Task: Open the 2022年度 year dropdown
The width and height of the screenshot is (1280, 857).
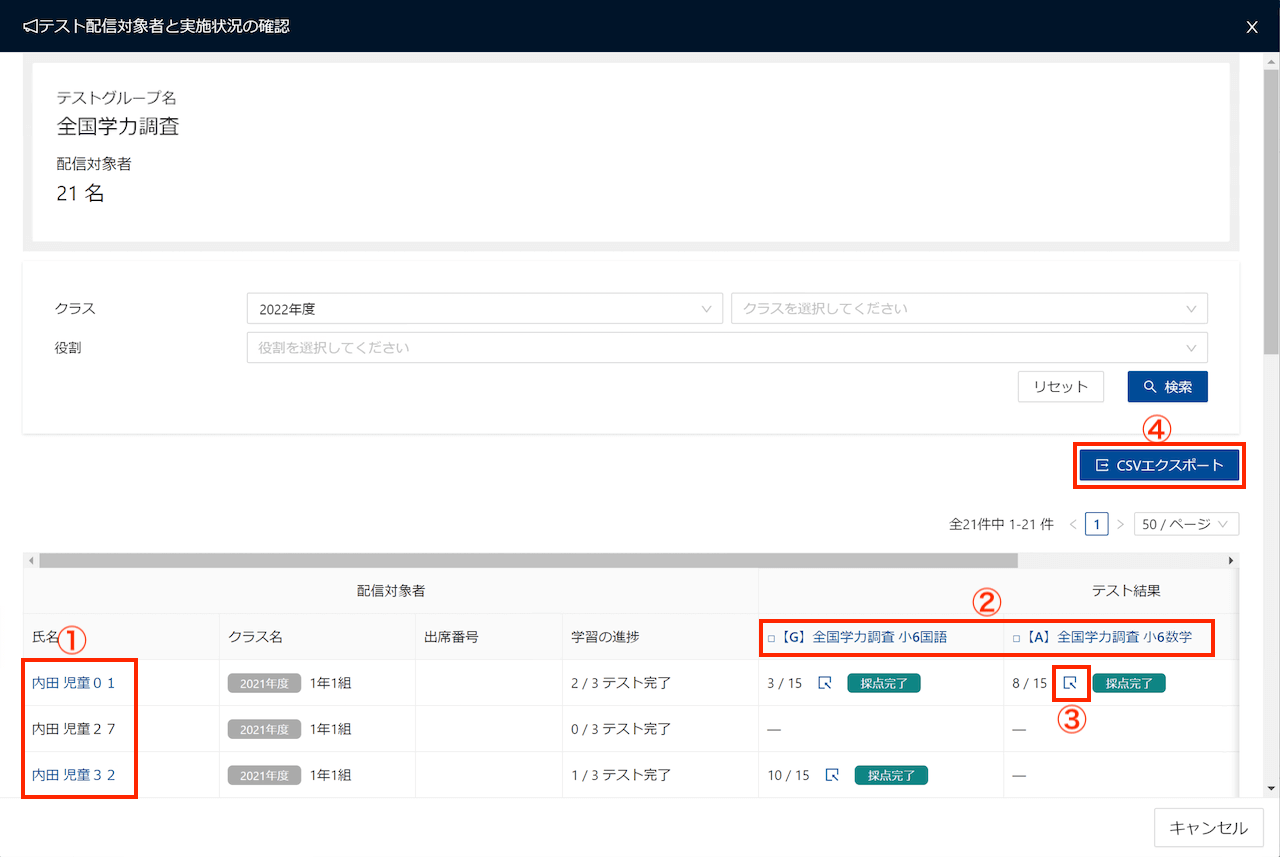Action: pos(484,309)
